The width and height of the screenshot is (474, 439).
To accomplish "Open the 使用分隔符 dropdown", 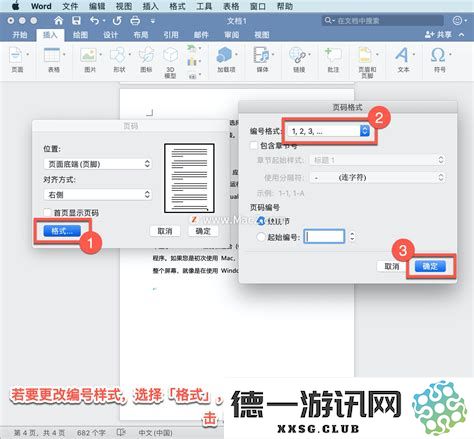I will coord(378,177).
